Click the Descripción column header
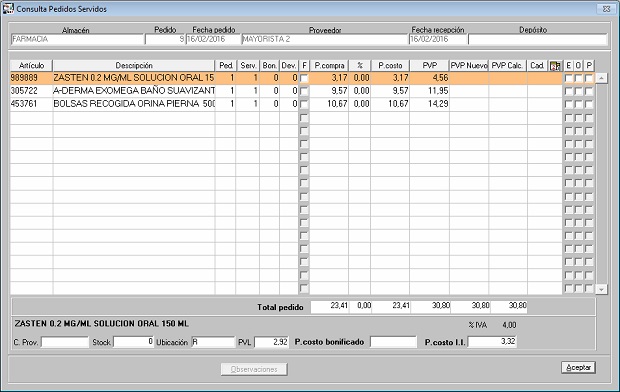This screenshot has height=392, width=620. [134, 66]
